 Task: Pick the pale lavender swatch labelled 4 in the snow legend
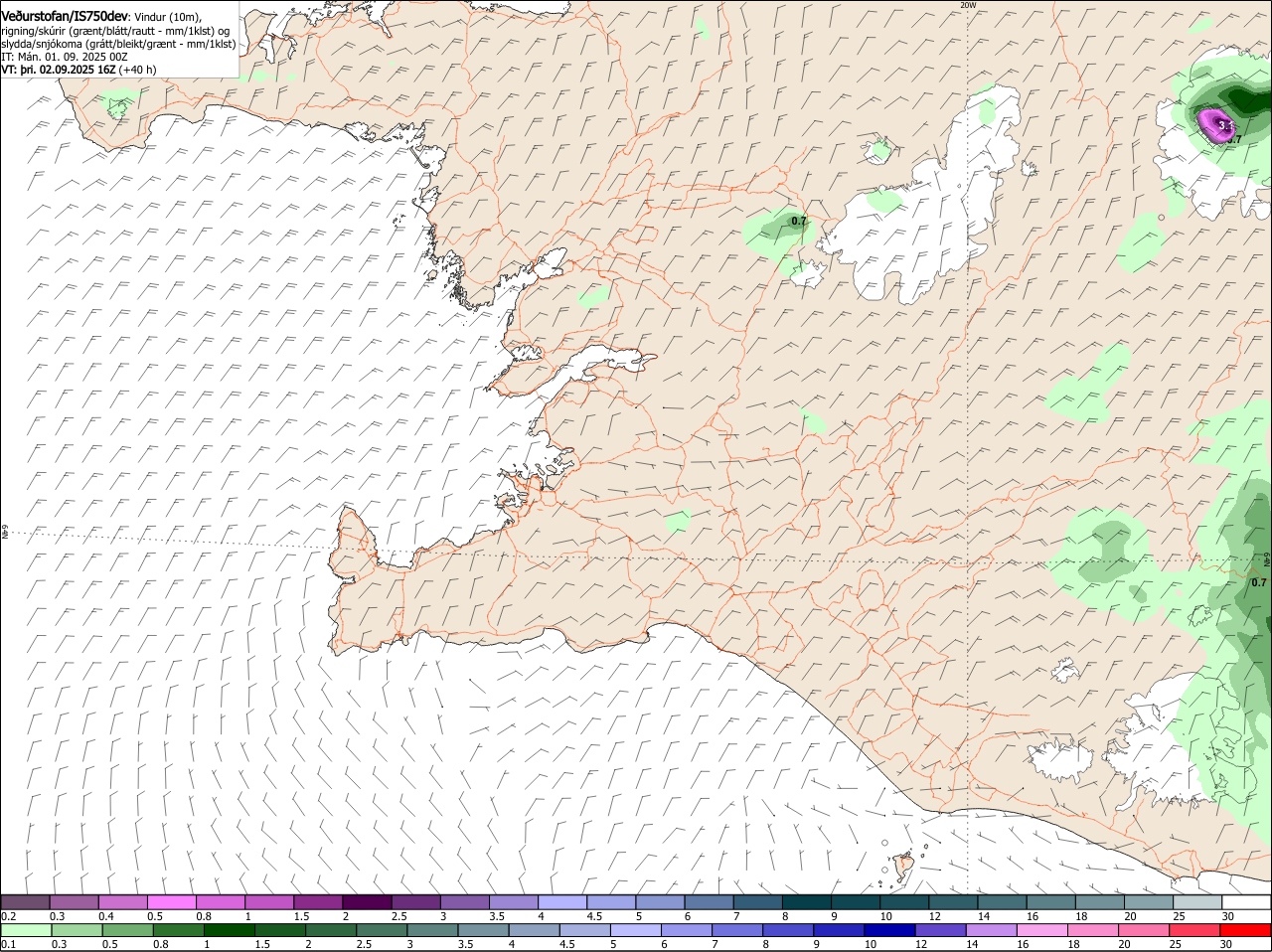click(x=562, y=902)
